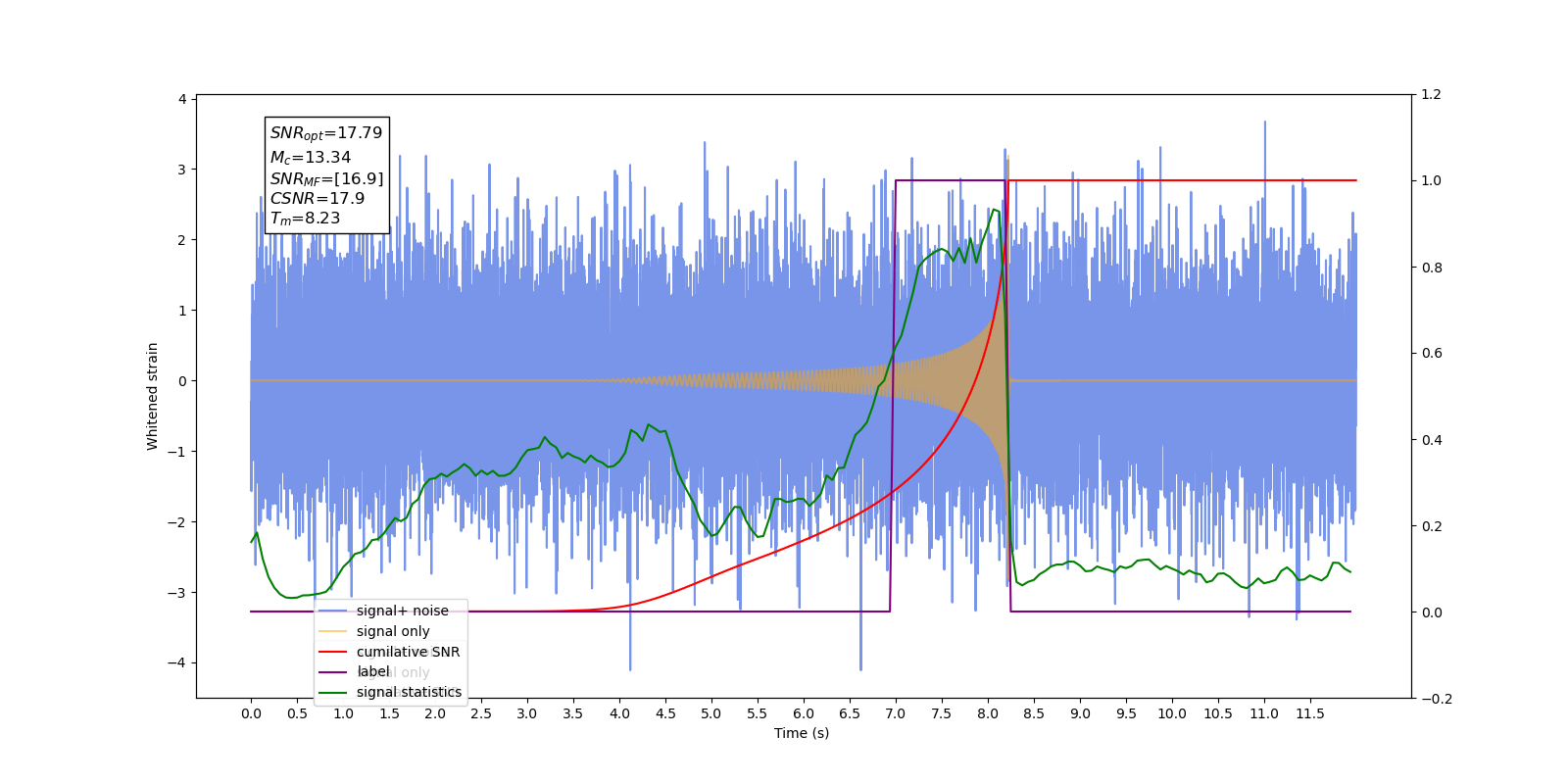Image resolution: width=1568 pixels, height=784 pixels.
Task: Click the 5.0 tick on the time axis
Action: pyautogui.click(x=711, y=713)
